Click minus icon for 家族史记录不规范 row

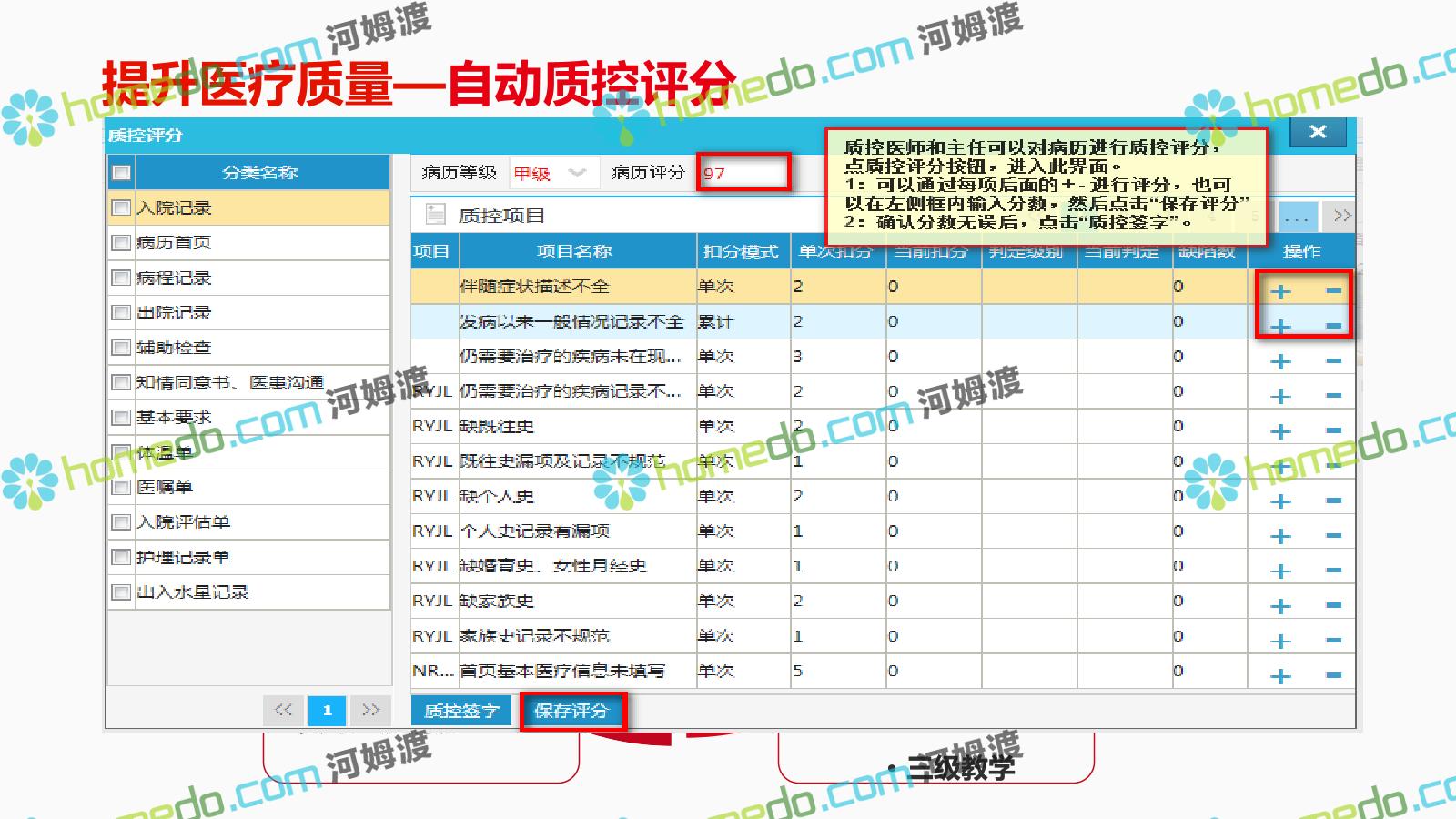coord(1333,641)
